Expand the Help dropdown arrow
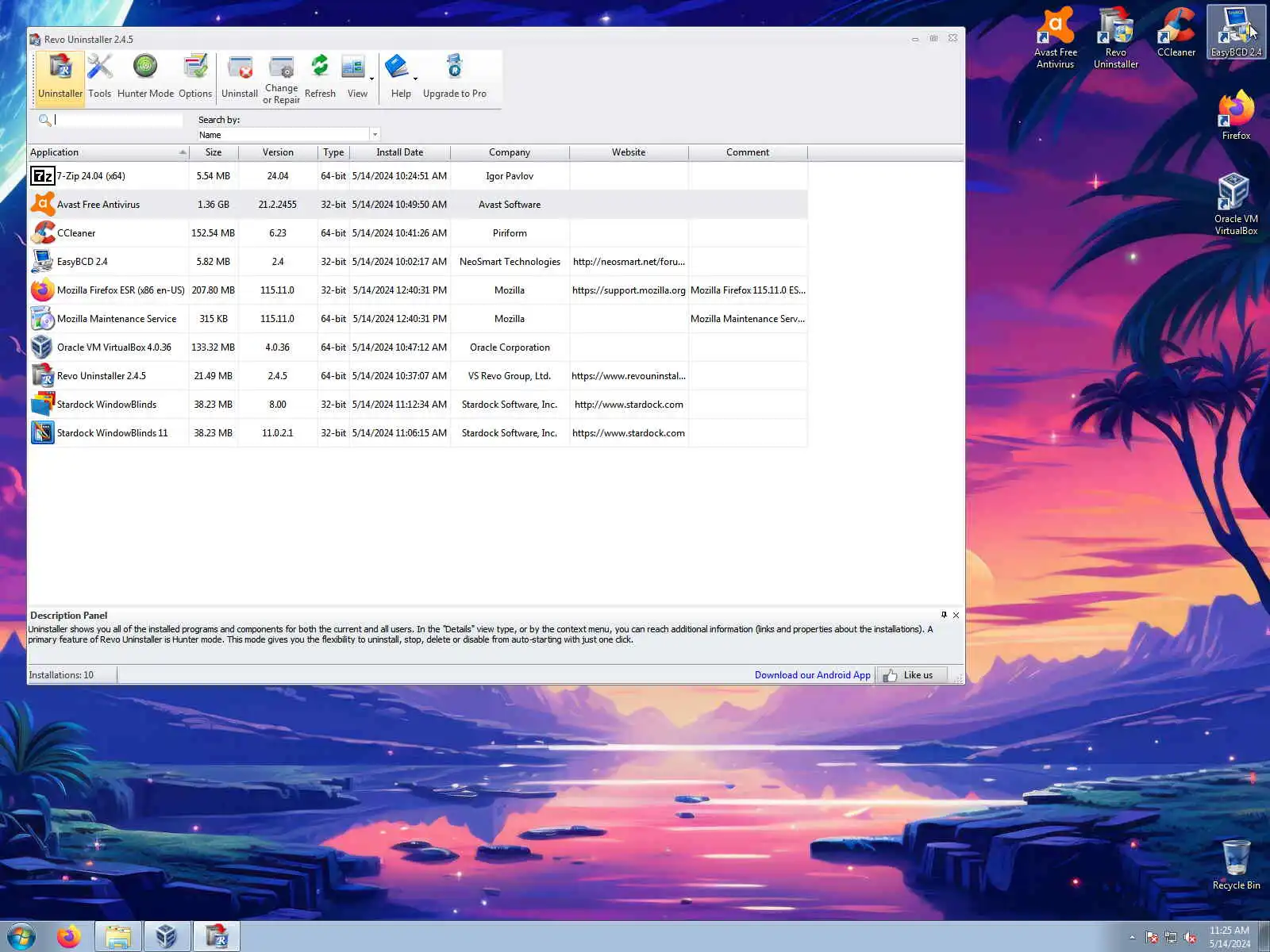 coord(415,79)
